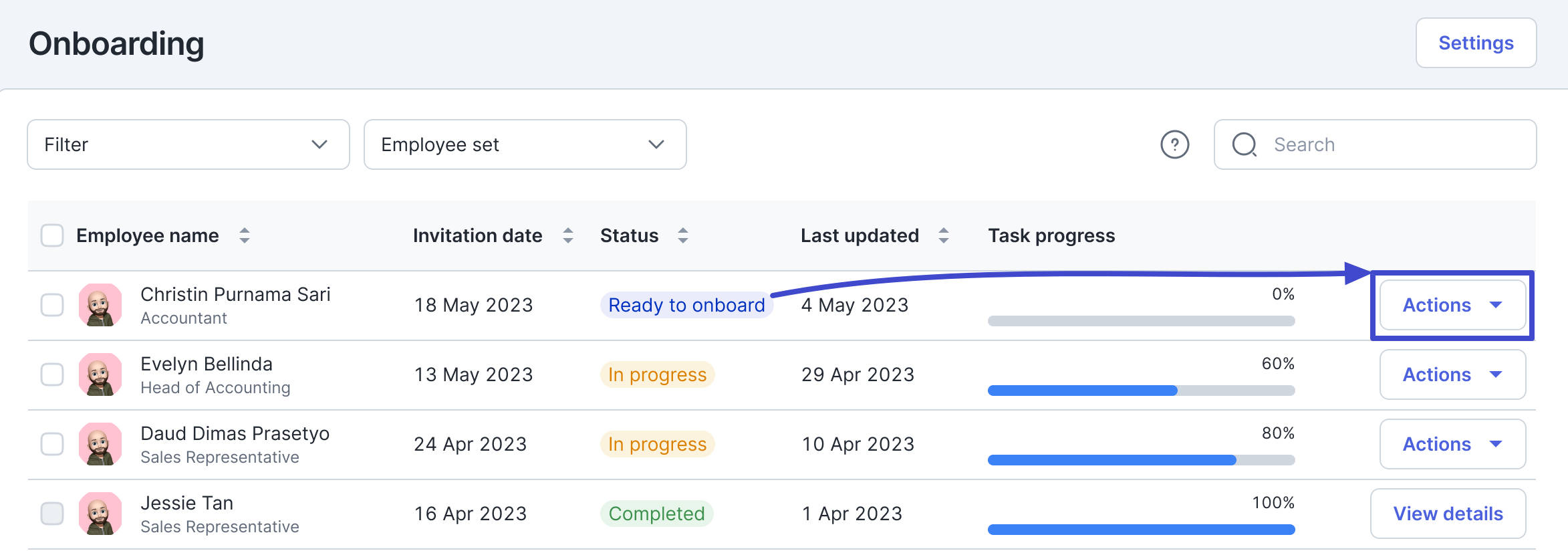Click the Settings button
This screenshot has height=551, width=1568.
tap(1476, 43)
